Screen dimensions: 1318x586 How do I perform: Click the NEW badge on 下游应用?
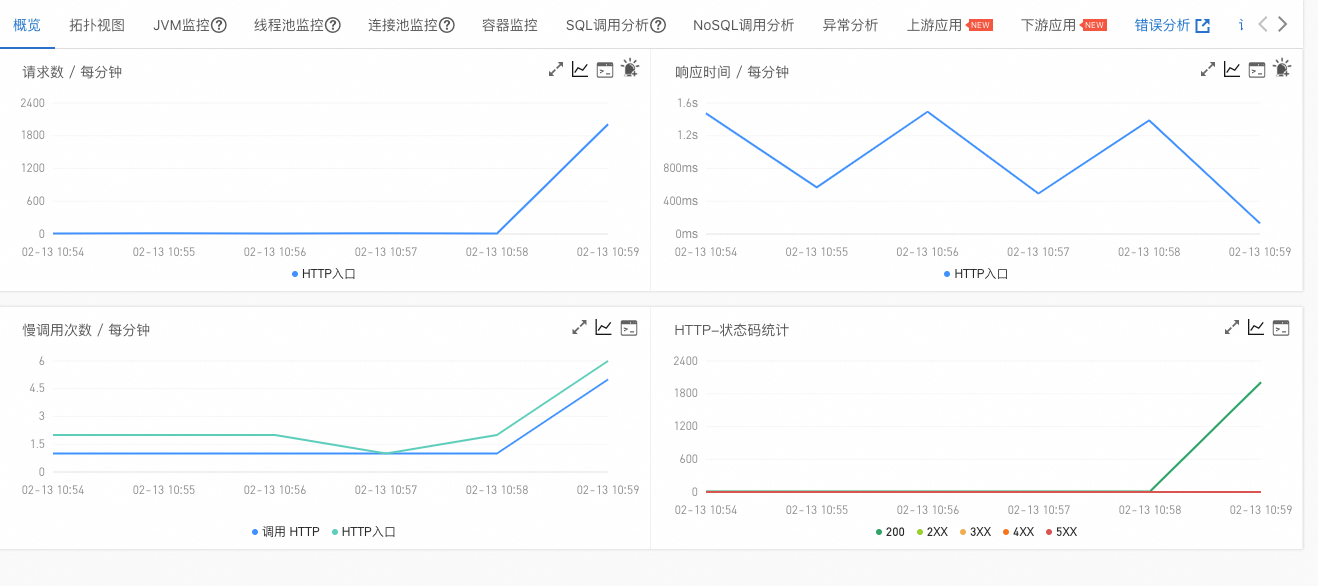coord(1094,25)
